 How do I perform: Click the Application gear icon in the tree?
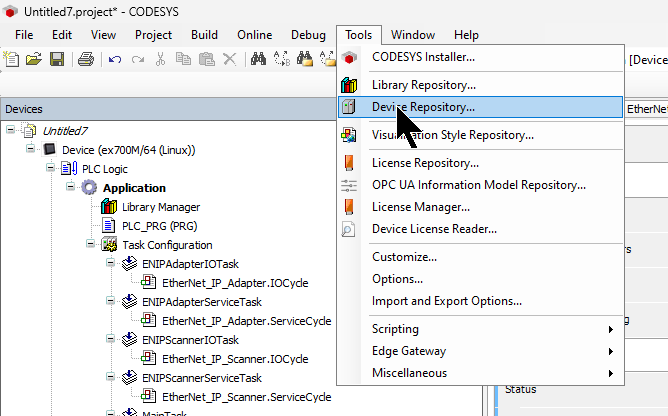[x=90, y=188]
